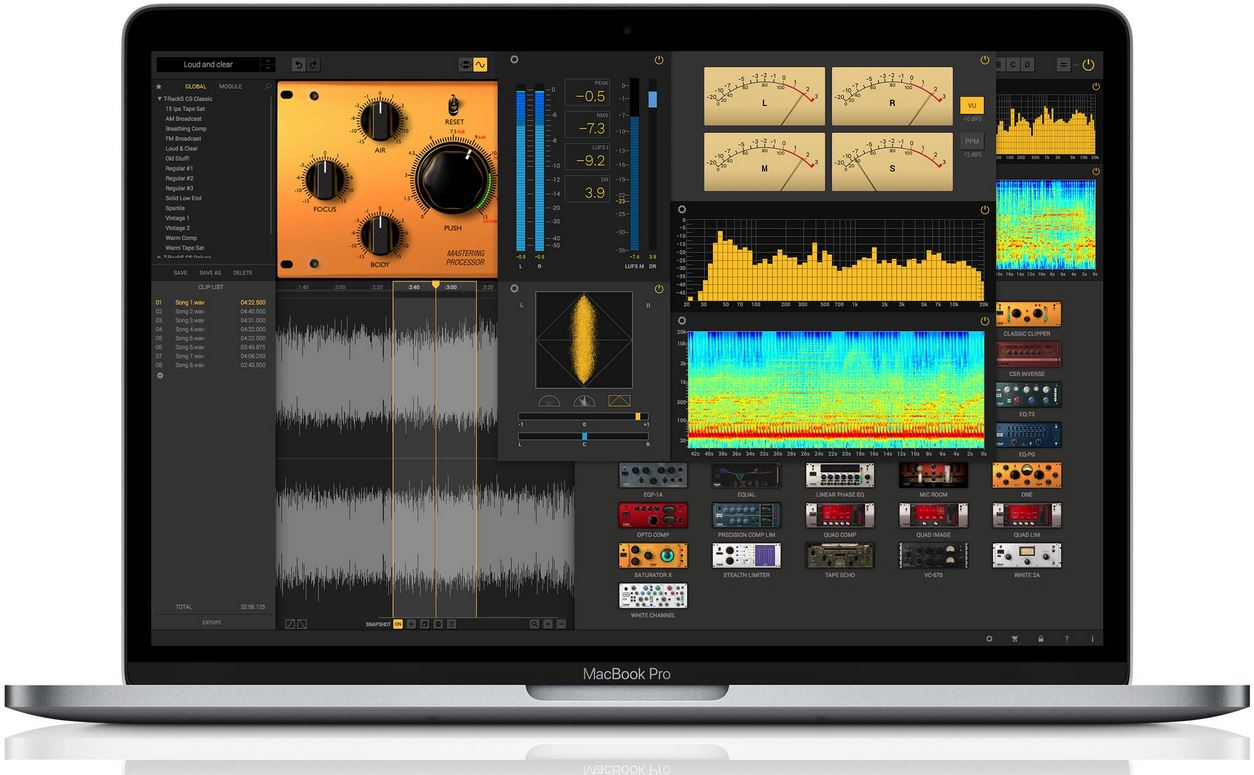Zoom out waveform with minus icon
Viewport: 1254px width, 775px height.
561,623
